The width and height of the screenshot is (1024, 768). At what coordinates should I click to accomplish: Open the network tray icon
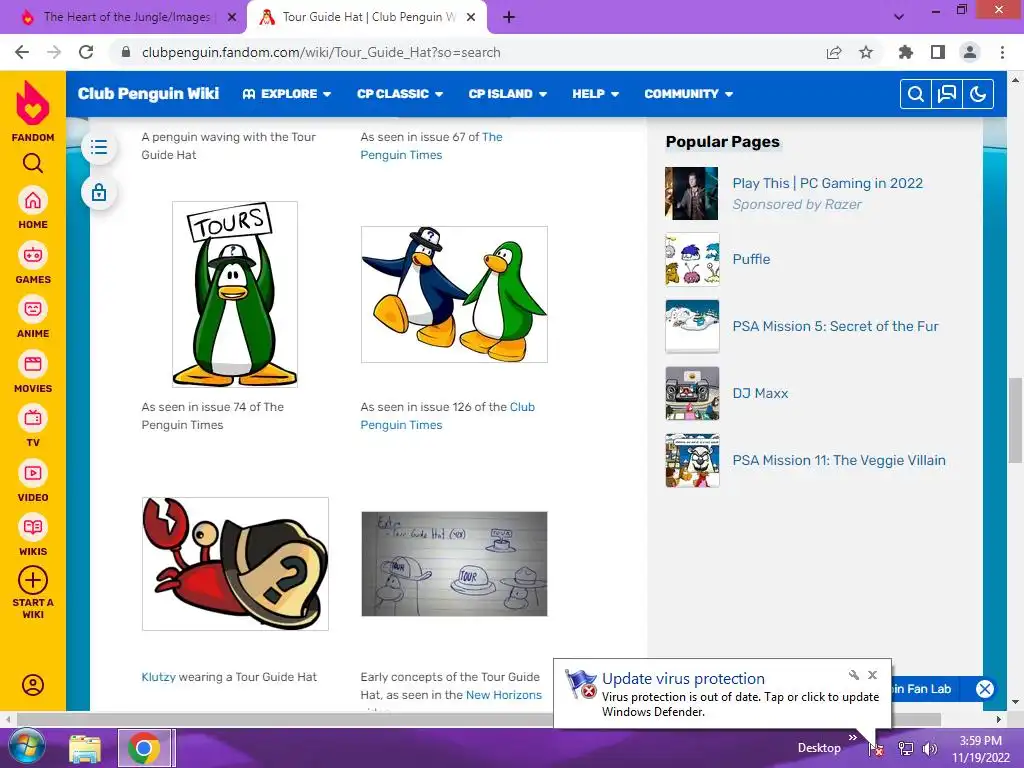click(906, 748)
